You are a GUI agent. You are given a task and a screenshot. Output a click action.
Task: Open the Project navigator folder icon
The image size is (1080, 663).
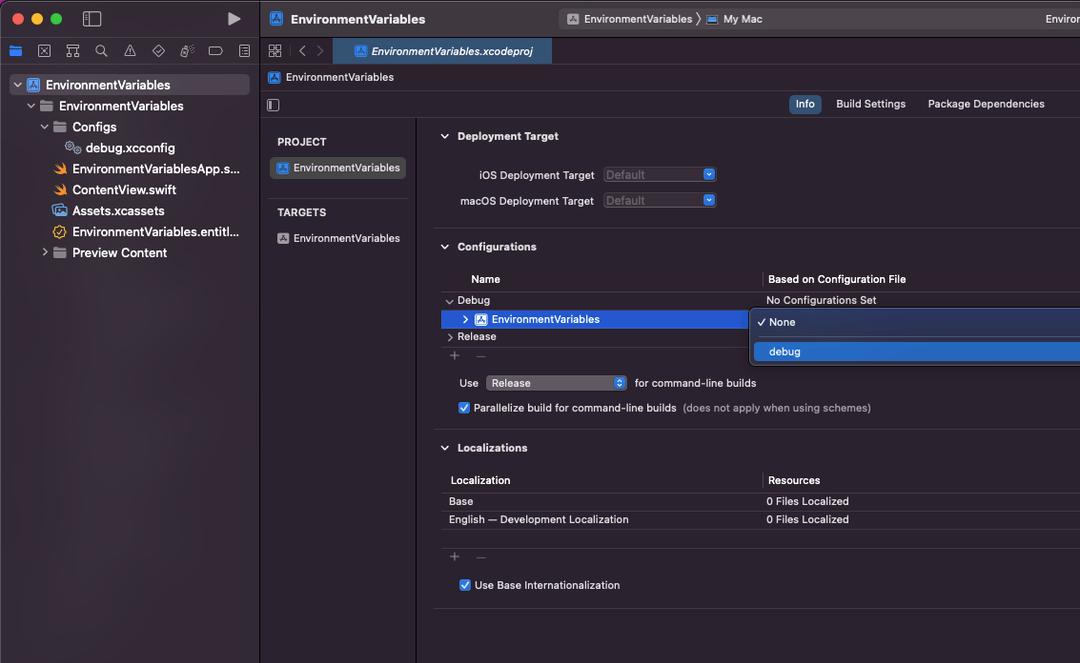[15, 50]
